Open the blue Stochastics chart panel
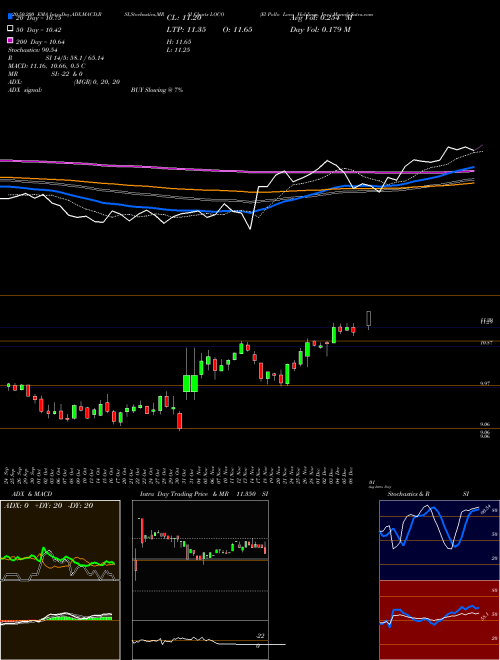 pyautogui.click(x=439, y=540)
